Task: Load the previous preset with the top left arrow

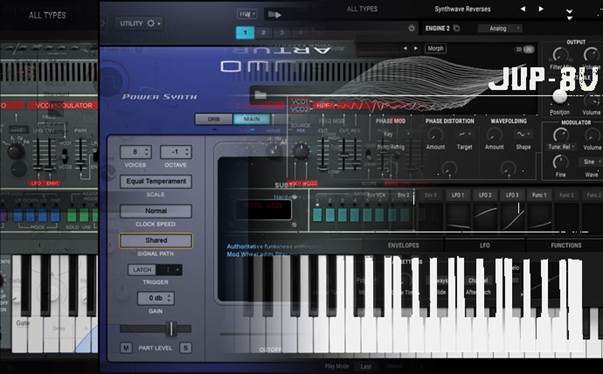Action: [523, 9]
